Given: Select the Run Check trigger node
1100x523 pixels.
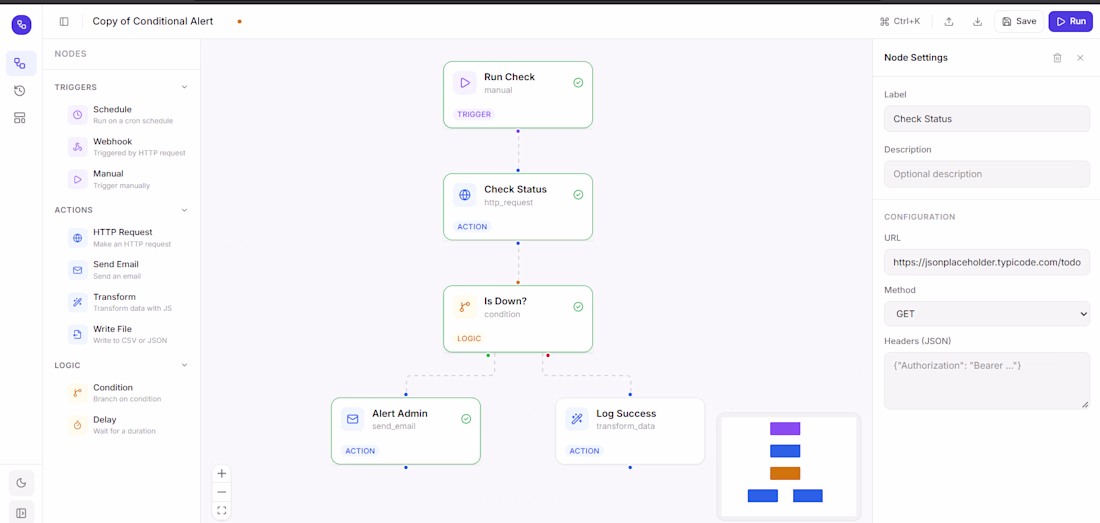Looking at the screenshot, I should tap(518, 95).
